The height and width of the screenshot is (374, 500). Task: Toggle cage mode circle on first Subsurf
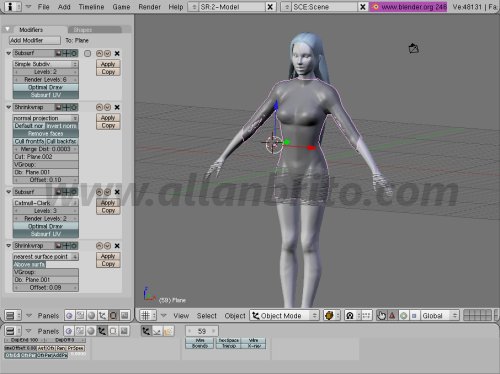point(87,53)
